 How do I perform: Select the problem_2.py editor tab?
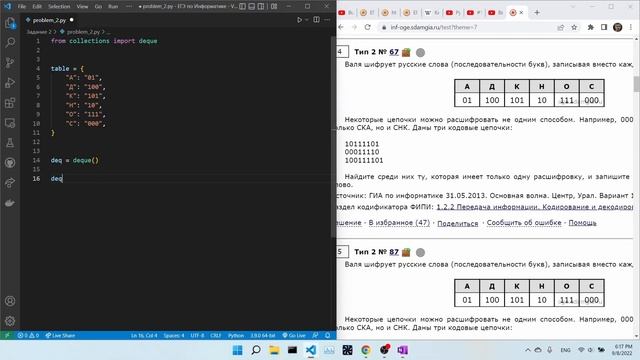49,20
